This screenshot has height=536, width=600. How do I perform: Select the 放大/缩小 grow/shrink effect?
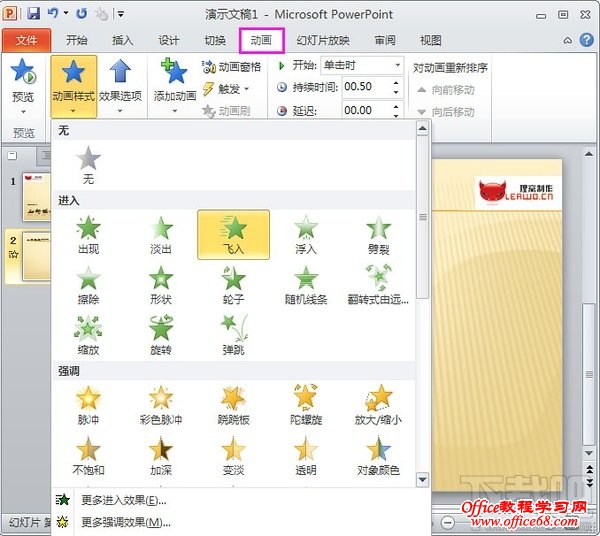(378, 406)
